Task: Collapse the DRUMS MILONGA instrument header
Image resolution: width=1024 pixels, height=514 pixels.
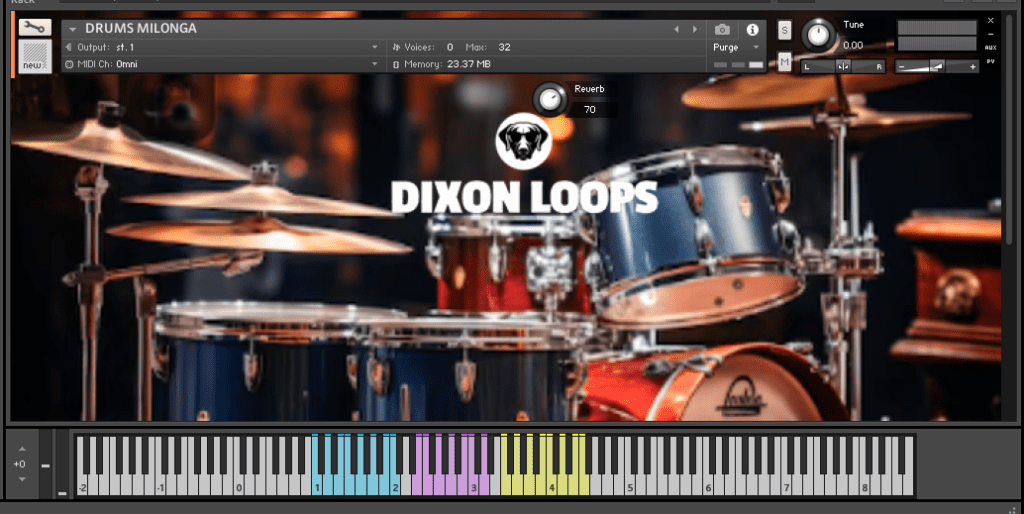Action: [x=72, y=29]
